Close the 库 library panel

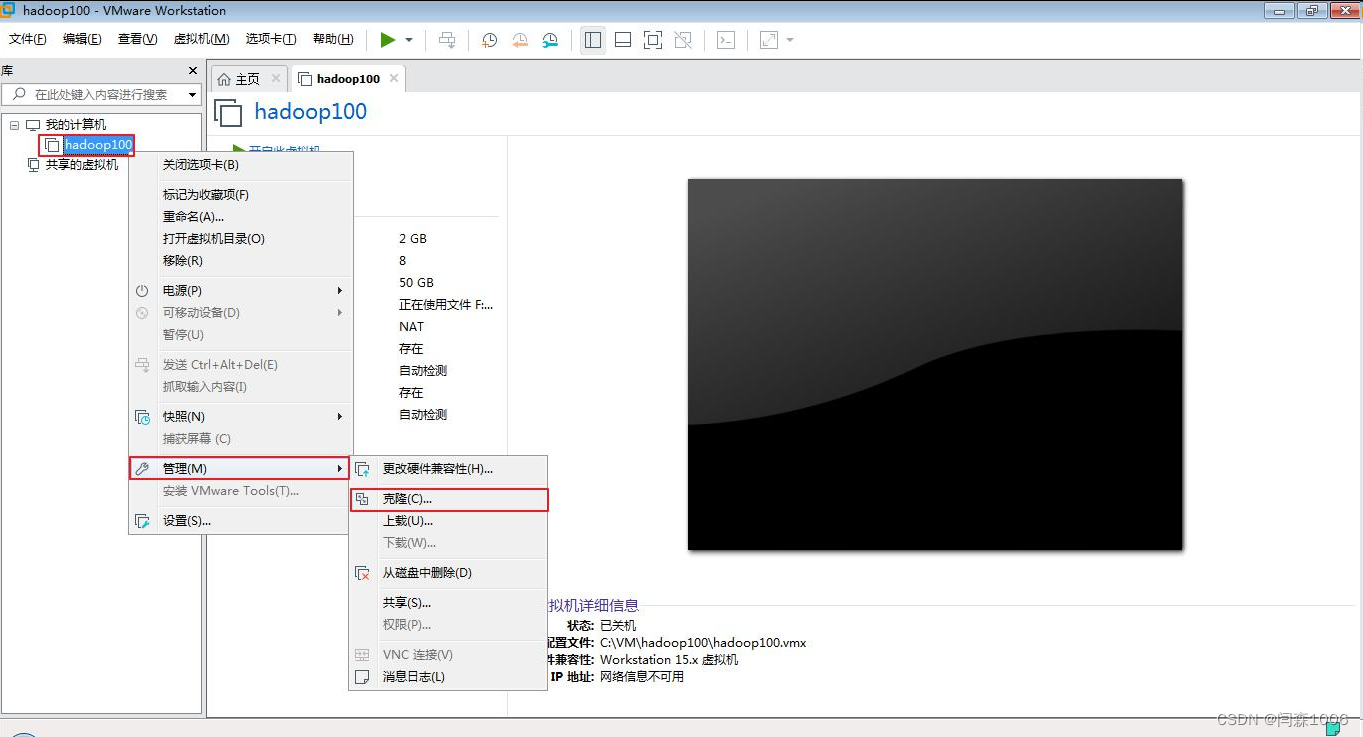click(193, 71)
